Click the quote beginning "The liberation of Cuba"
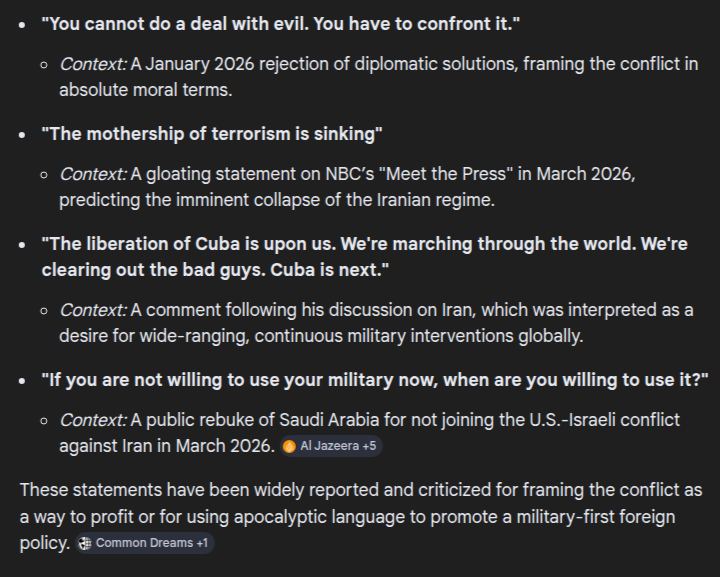This screenshot has width=720, height=577. (x=364, y=244)
